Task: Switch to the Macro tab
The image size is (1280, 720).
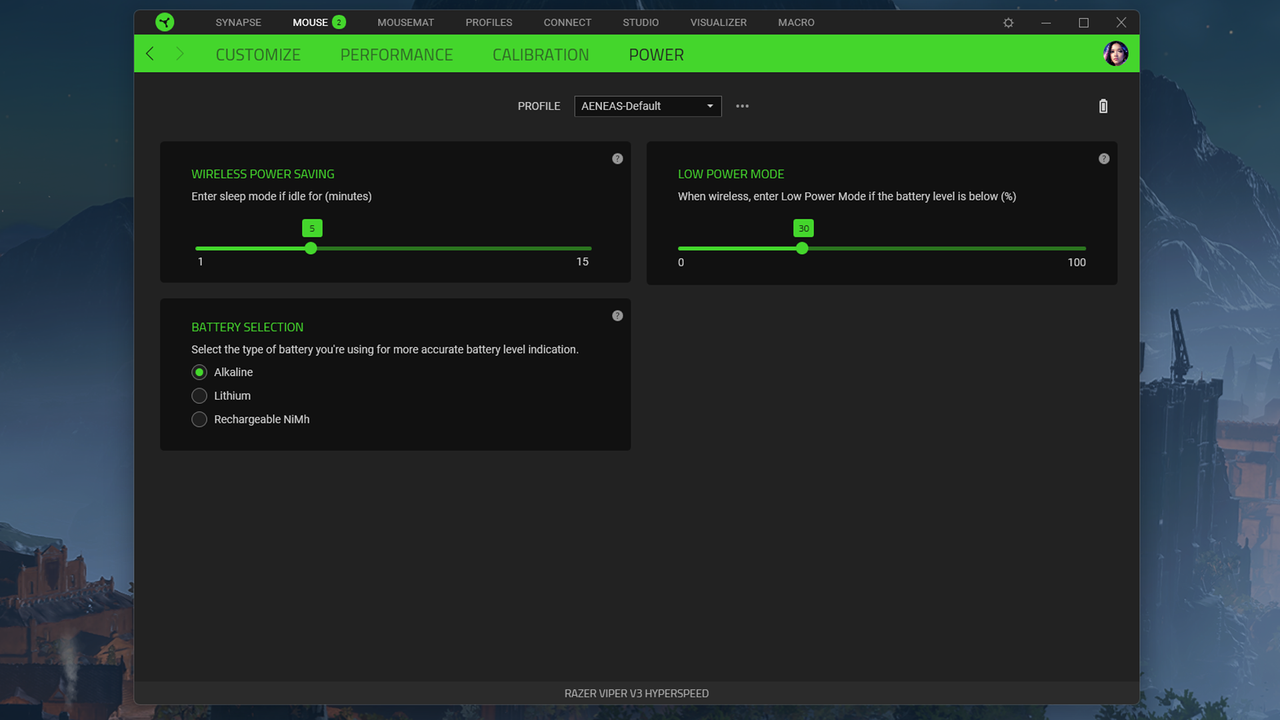Action: (796, 22)
